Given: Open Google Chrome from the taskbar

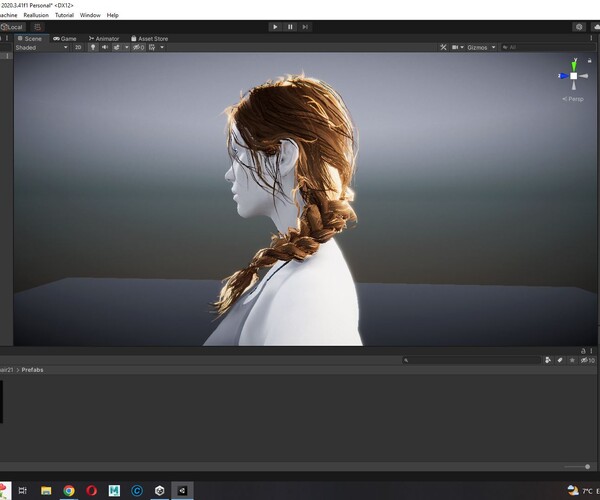Looking at the screenshot, I should tap(69, 490).
